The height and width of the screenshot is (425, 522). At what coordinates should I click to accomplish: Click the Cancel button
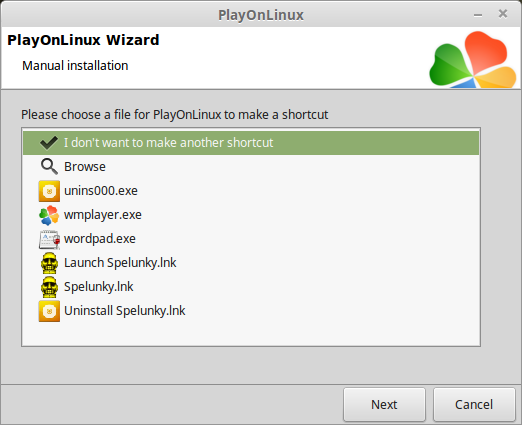click(474, 404)
